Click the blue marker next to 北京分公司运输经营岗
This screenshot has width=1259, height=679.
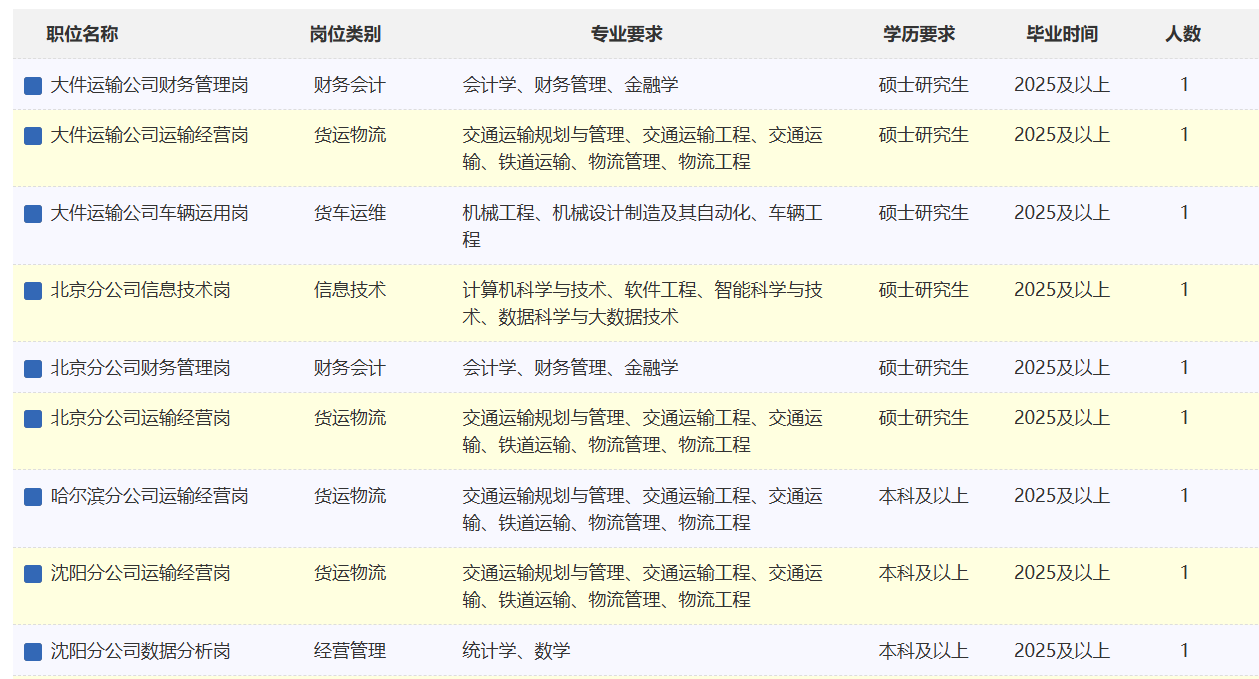[x=33, y=419]
